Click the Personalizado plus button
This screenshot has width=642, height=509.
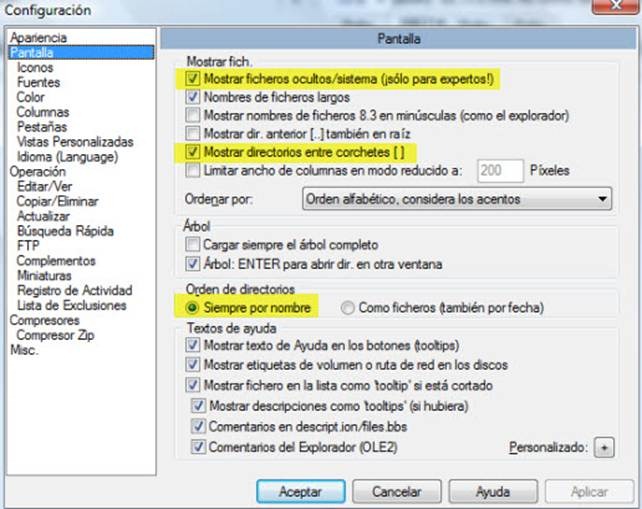(x=604, y=448)
